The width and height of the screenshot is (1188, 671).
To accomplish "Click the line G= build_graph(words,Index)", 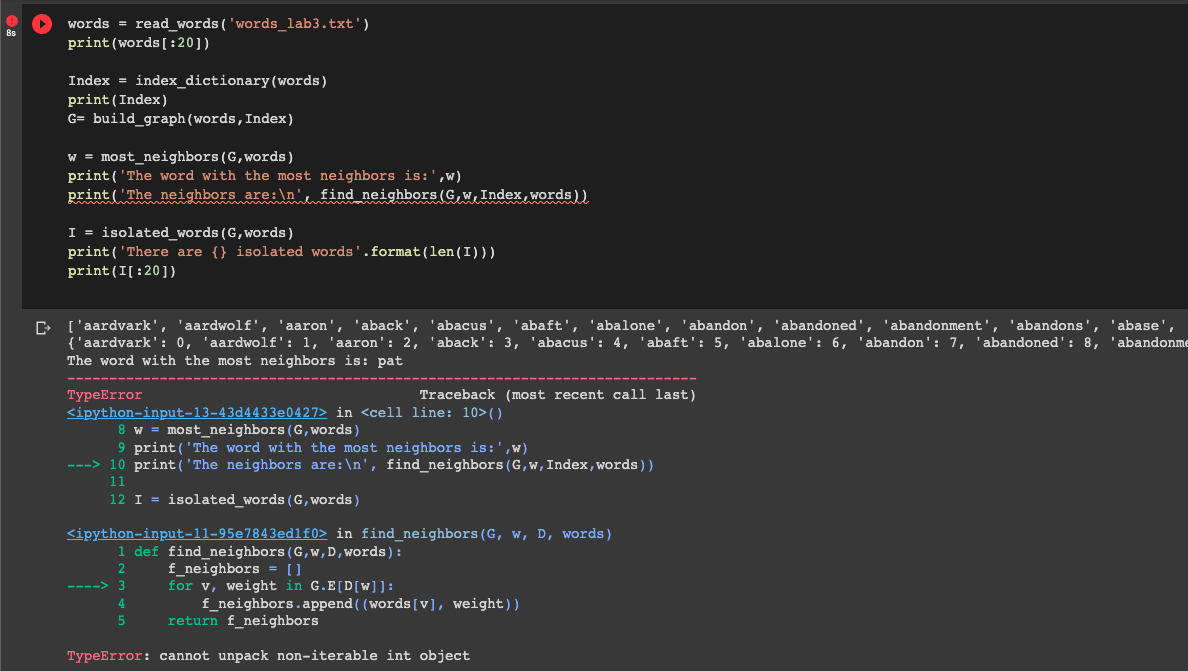I will 180,118.
